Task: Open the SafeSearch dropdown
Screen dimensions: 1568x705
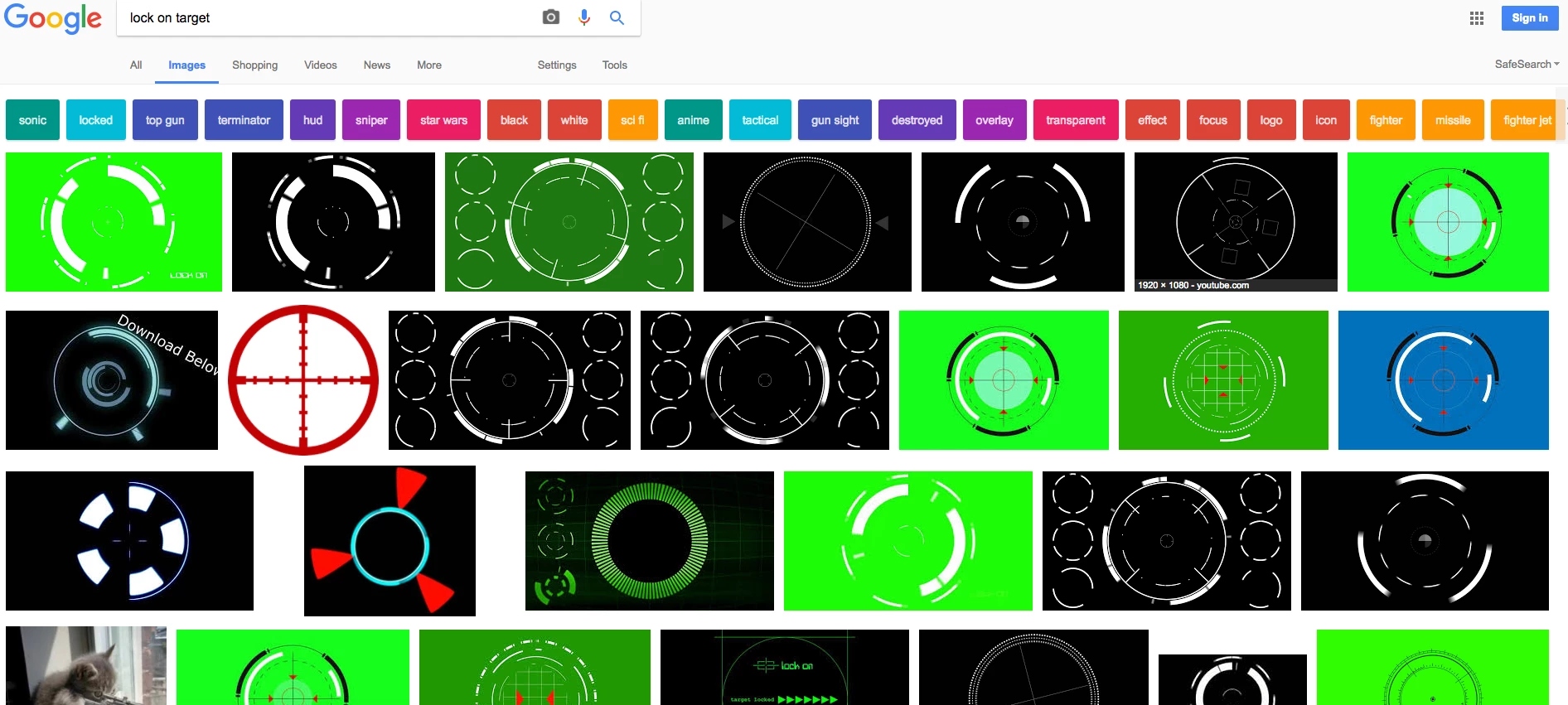Action: pyautogui.click(x=1527, y=64)
